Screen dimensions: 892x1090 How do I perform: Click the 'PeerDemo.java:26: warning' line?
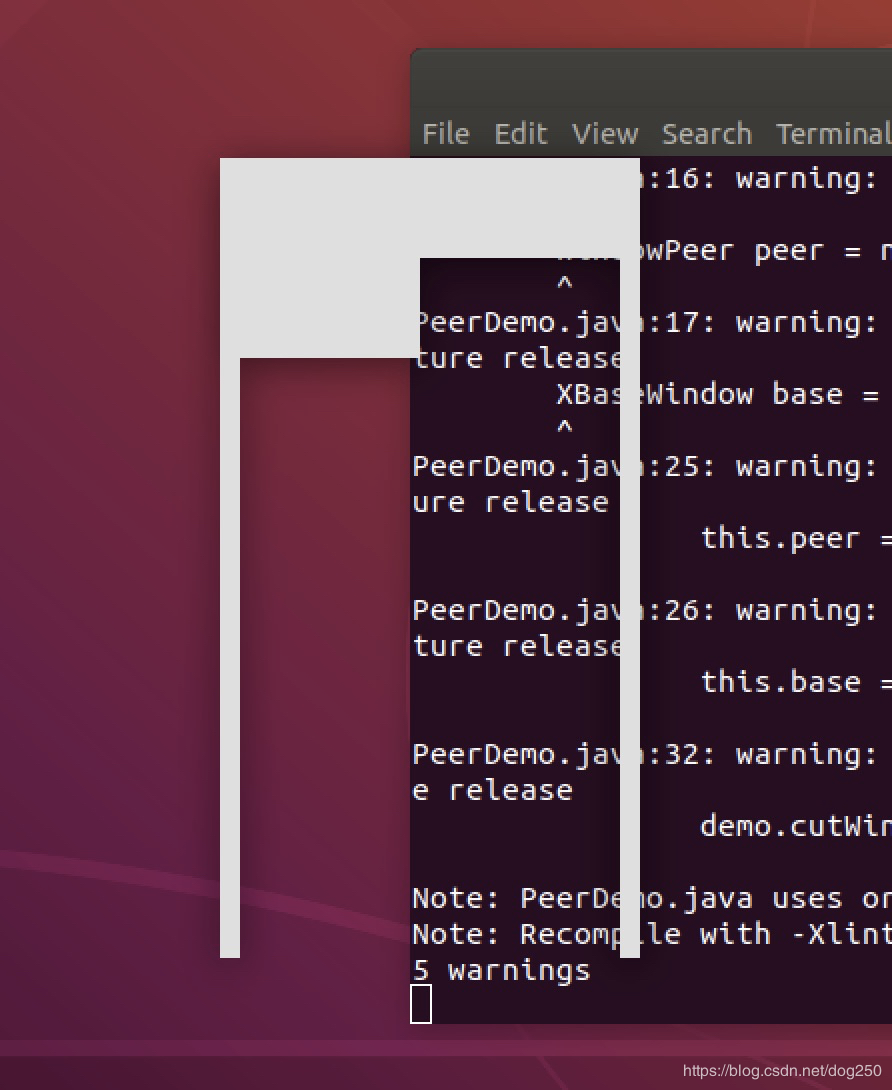click(644, 610)
